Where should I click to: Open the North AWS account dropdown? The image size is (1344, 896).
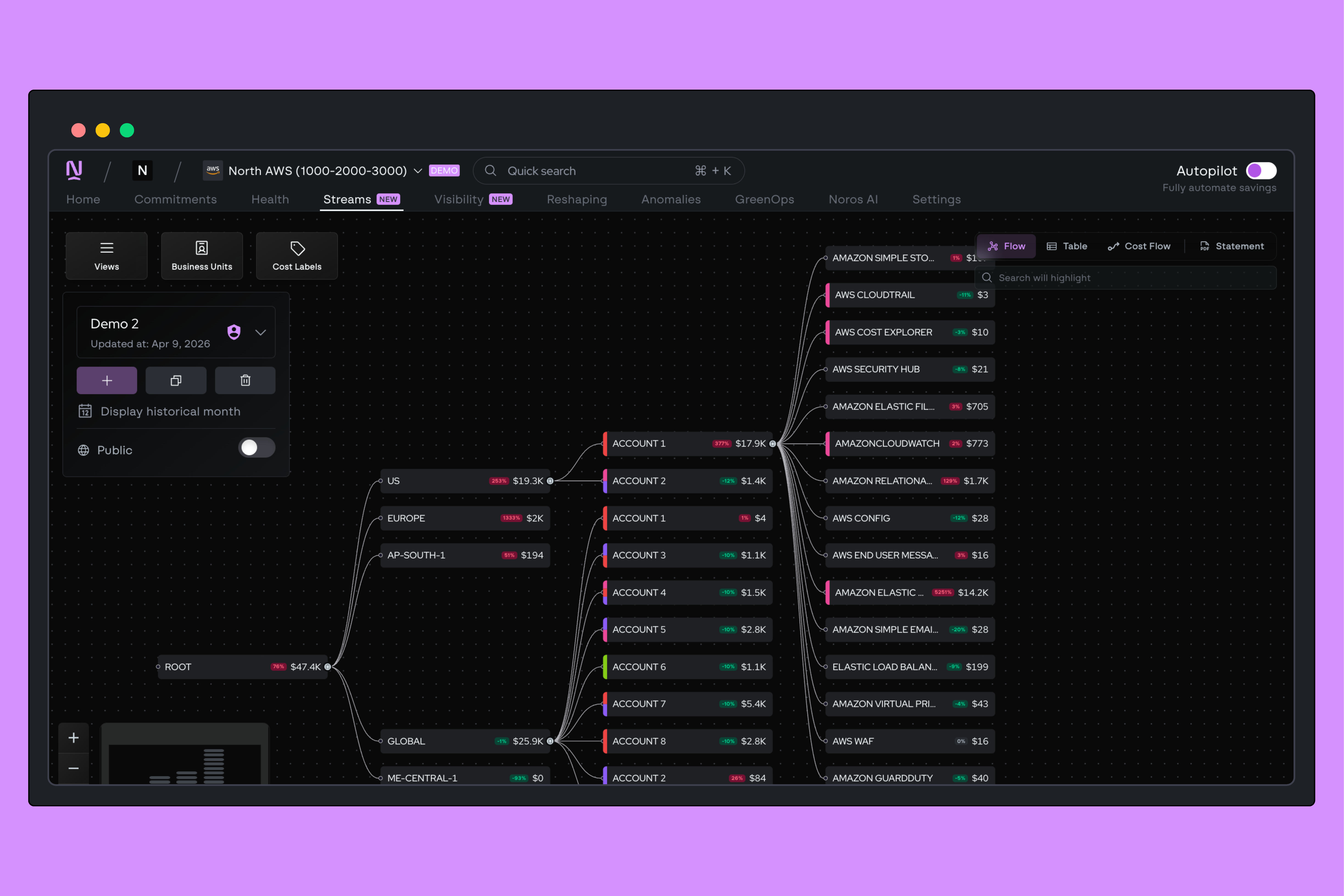click(418, 171)
